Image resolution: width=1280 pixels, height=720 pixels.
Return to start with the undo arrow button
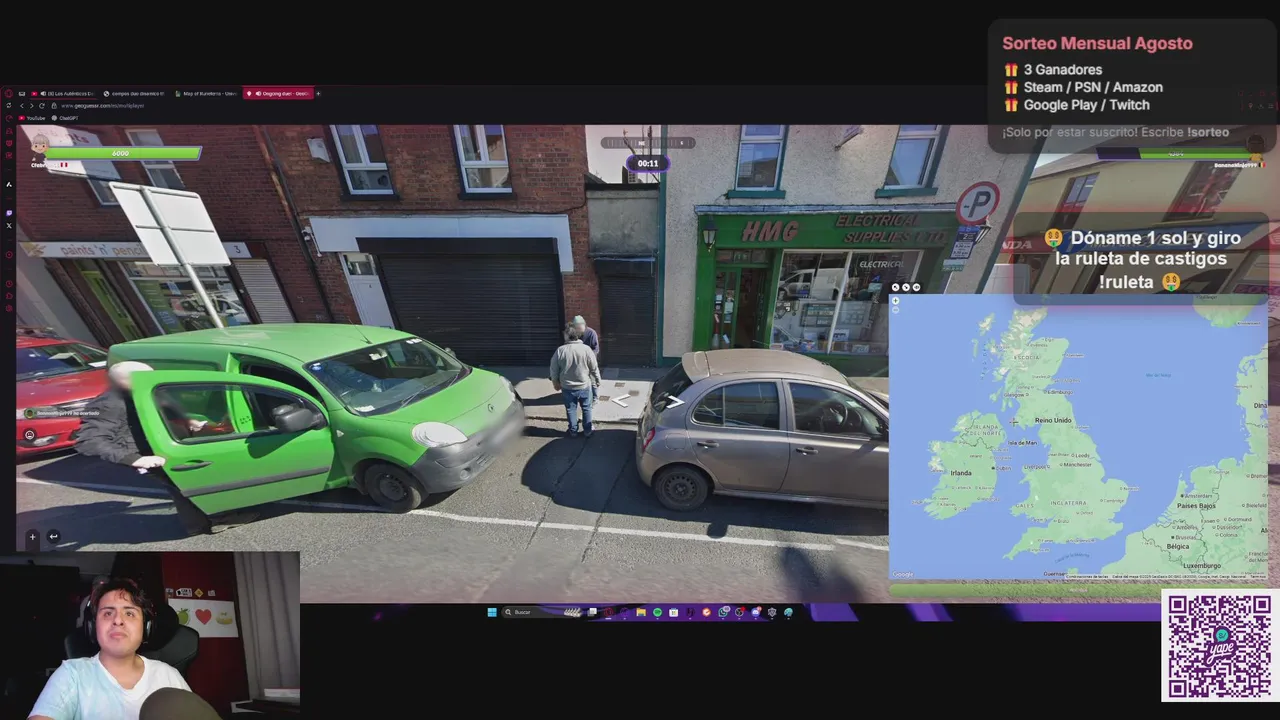53,537
